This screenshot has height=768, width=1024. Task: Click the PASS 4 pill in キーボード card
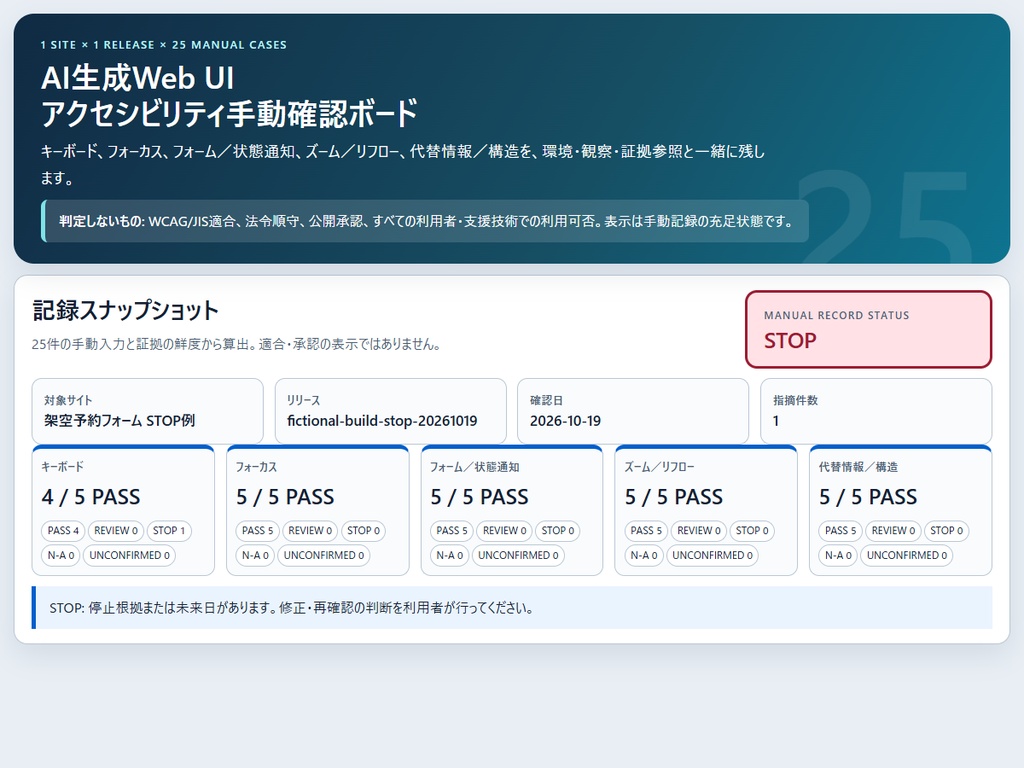(63, 531)
